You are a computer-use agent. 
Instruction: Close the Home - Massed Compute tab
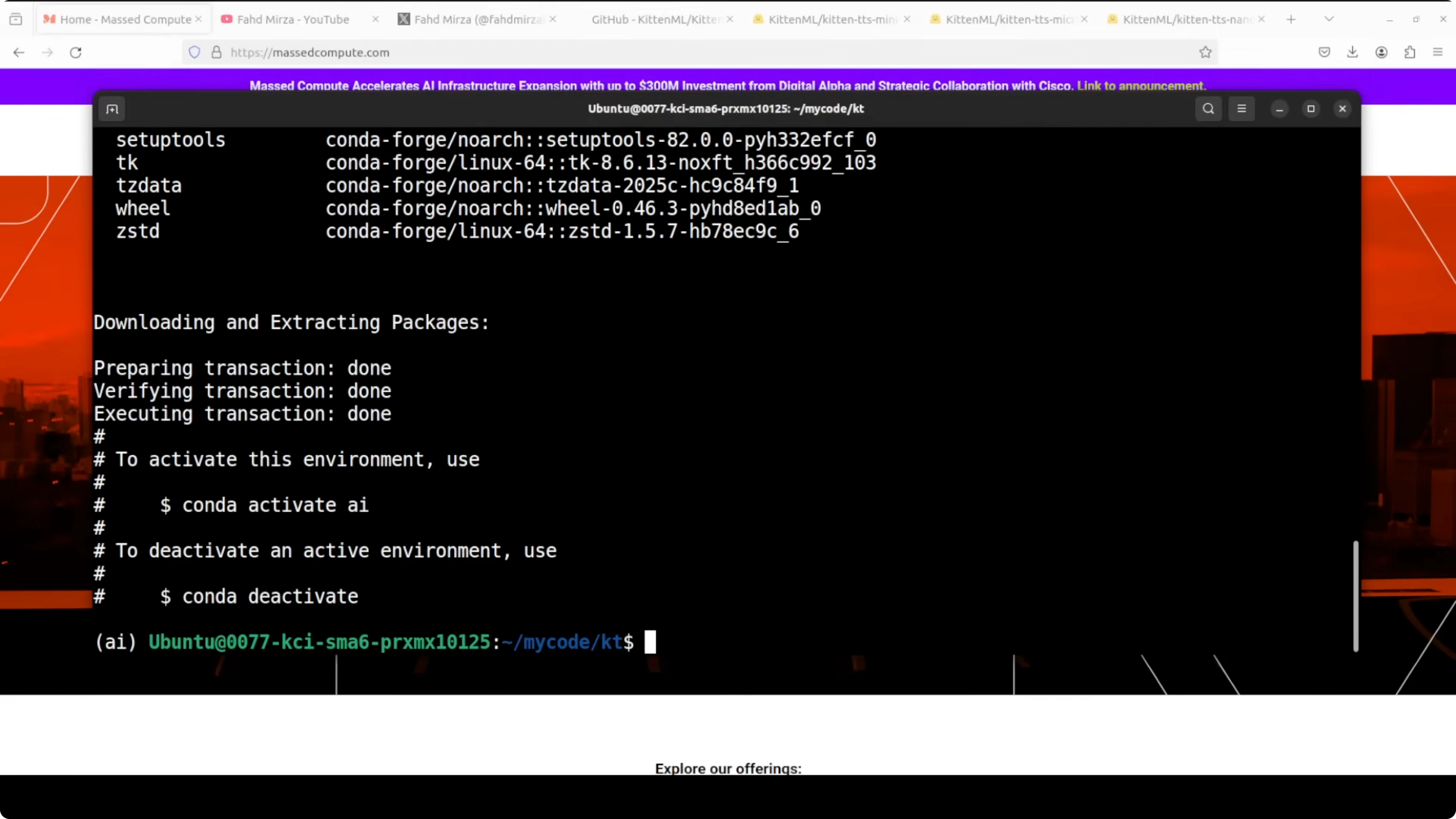click(199, 19)
